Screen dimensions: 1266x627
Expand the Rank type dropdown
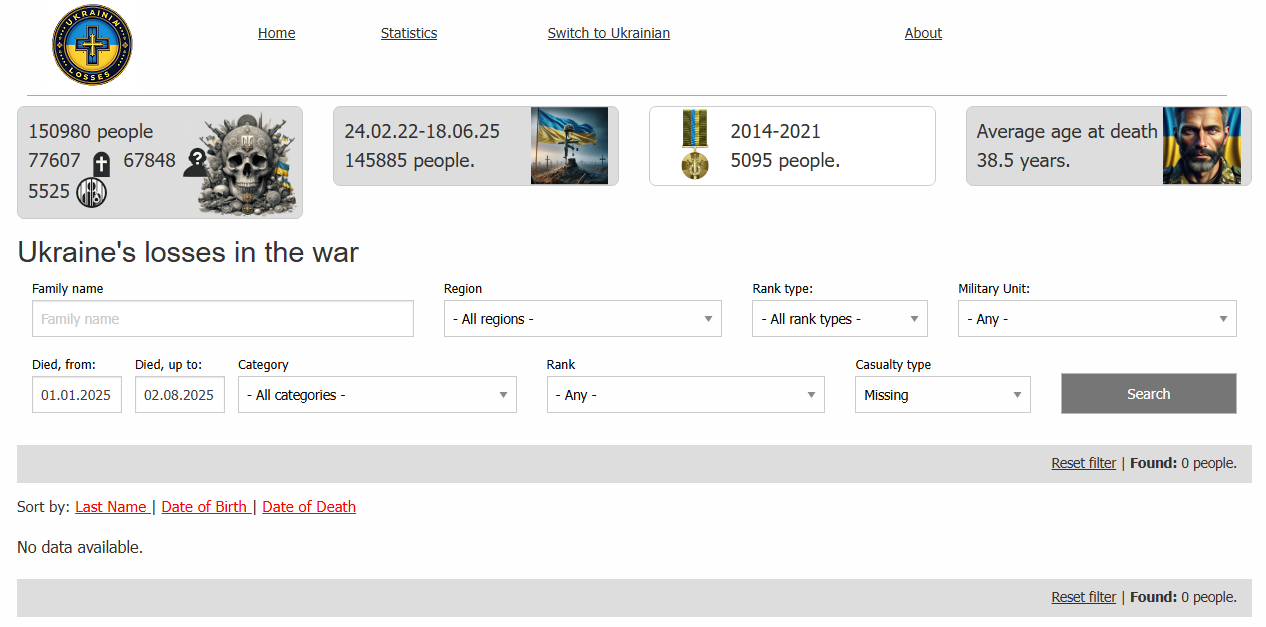tap(840, 319)
